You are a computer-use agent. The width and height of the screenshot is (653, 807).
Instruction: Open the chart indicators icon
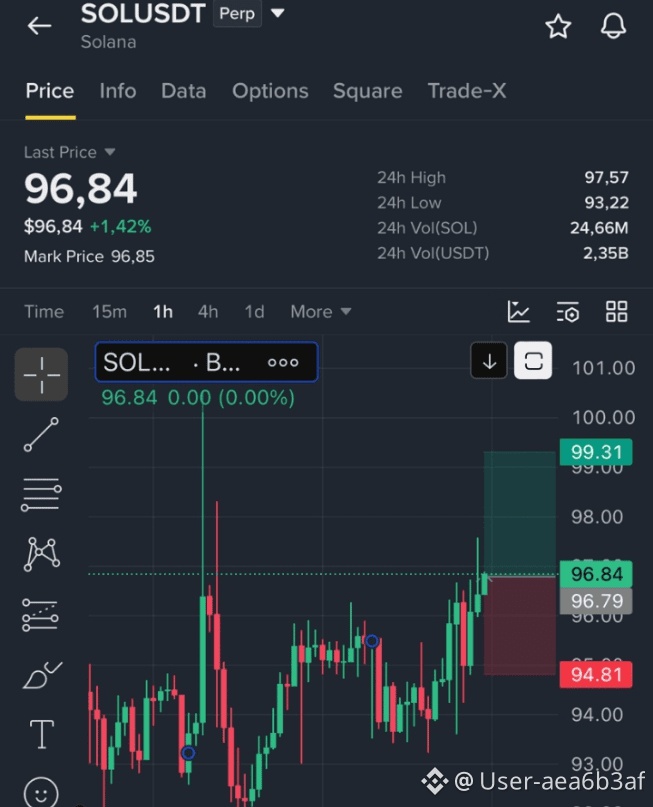518,312
